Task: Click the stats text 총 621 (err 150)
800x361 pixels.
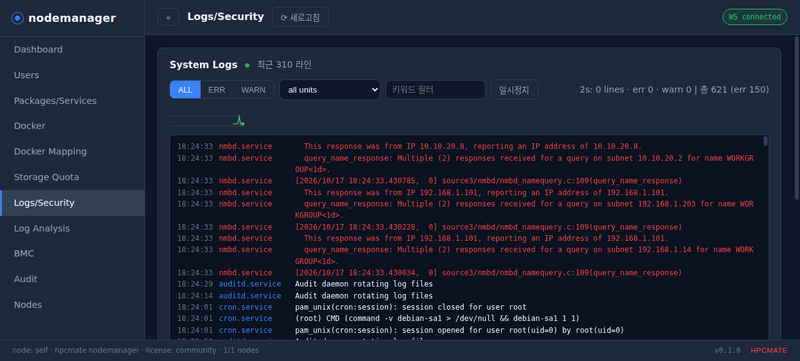Action: pos(734,90)
